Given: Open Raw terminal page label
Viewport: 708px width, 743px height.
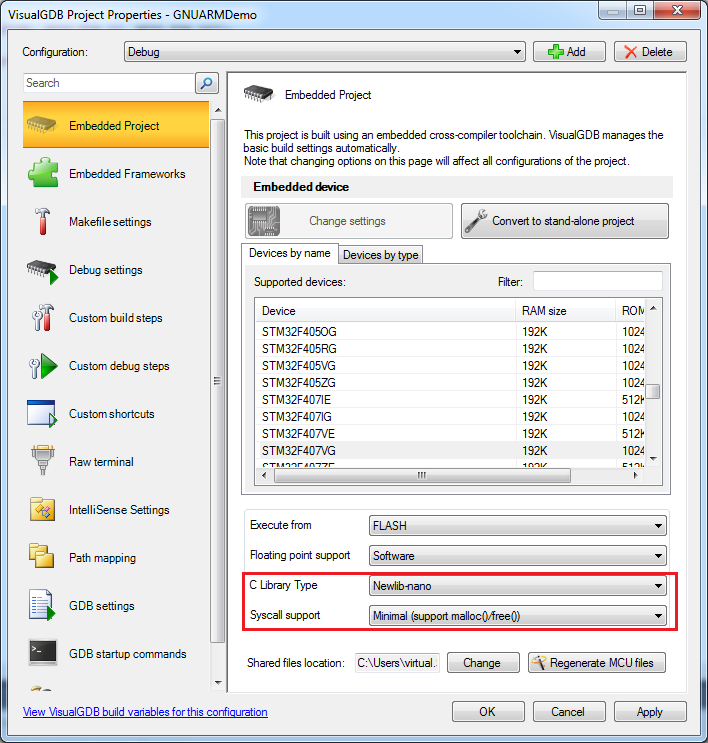Looking at the screenshot, I should [101, 462].
